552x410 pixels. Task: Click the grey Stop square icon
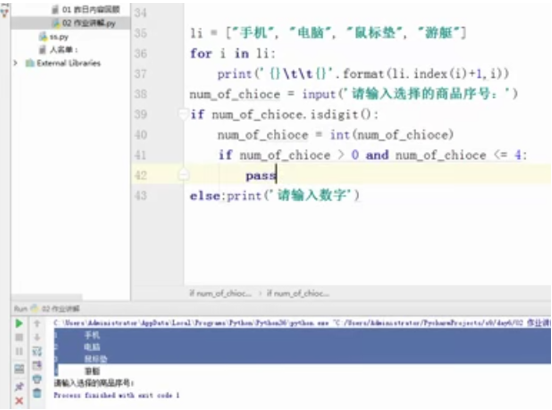[19, 337]
